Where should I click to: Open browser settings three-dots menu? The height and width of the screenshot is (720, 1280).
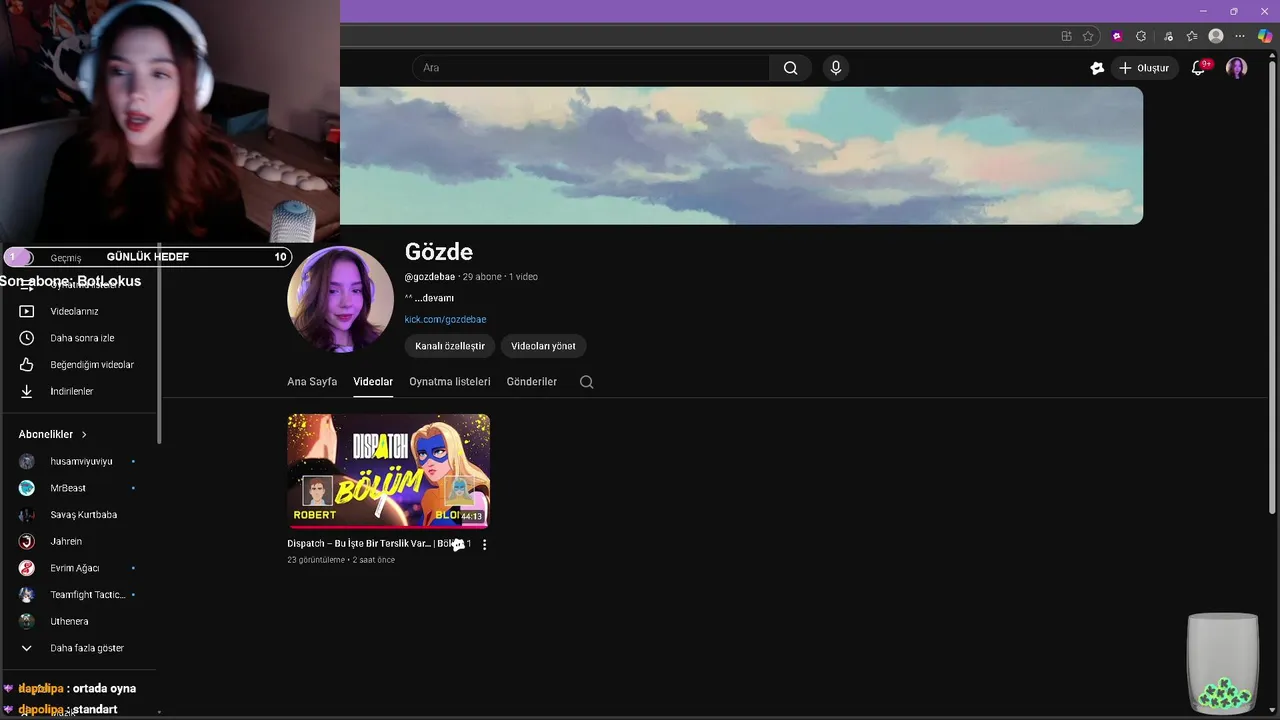click(x=1240, y=36)
